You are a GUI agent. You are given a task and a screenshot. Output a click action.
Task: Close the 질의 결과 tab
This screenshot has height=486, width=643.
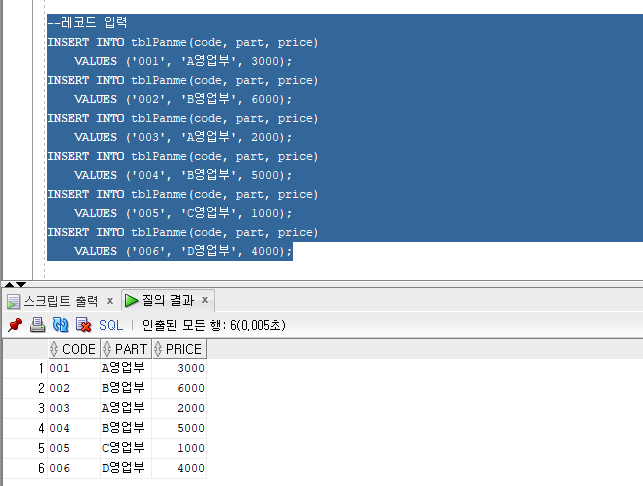click(205, 300)
